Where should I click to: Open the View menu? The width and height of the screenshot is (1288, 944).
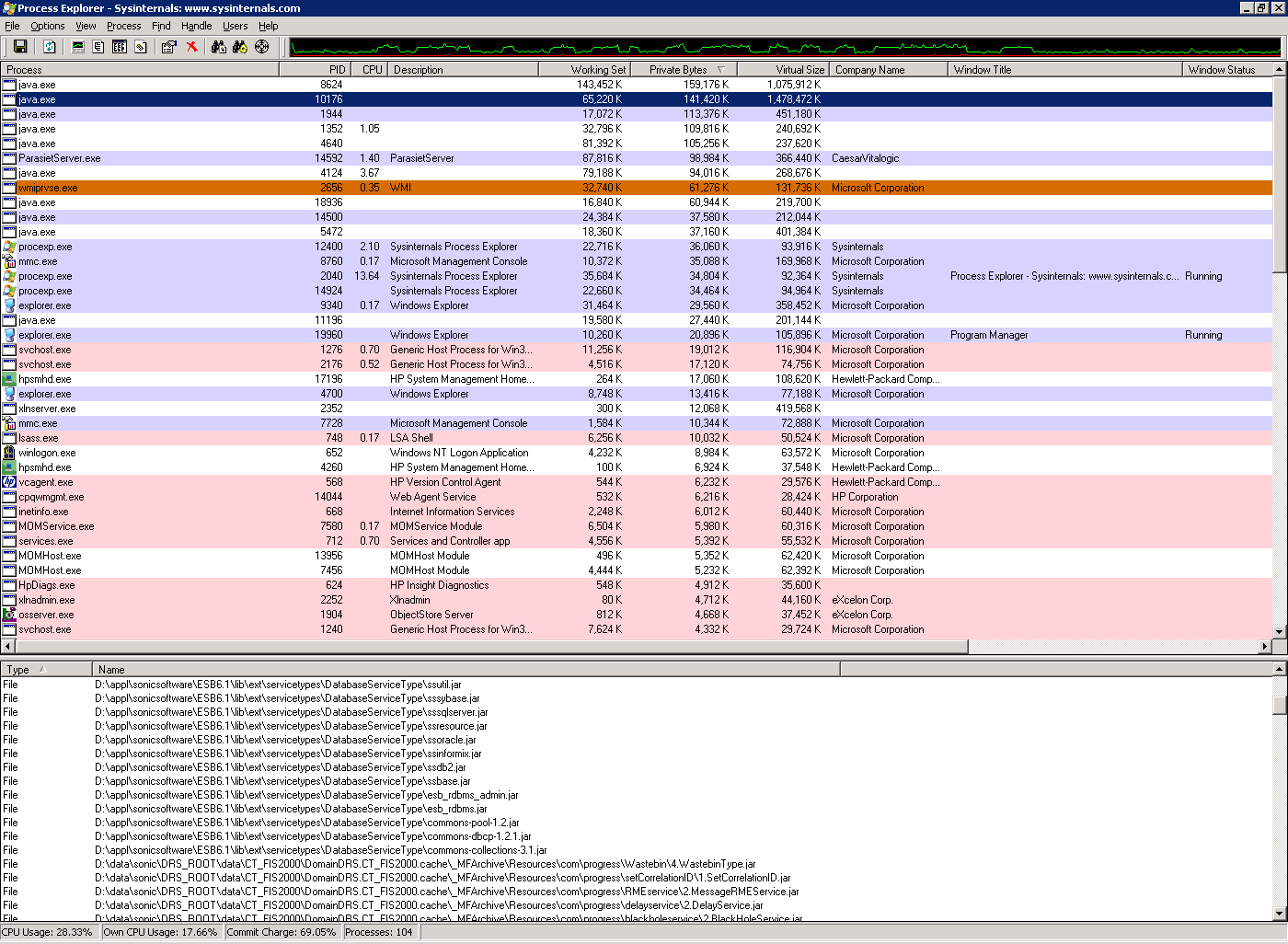pyautogui.click(x=86, y=26)
